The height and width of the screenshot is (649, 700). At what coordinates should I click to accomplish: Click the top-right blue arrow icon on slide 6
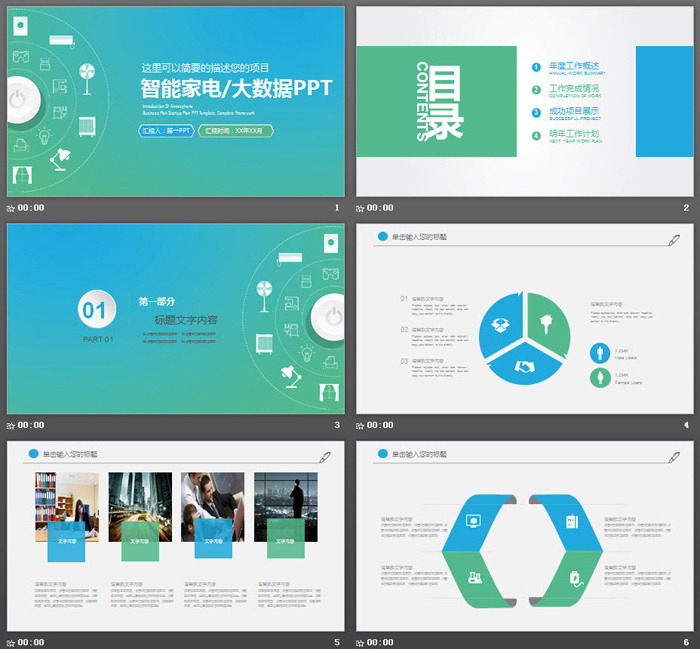tap(572, 521)
